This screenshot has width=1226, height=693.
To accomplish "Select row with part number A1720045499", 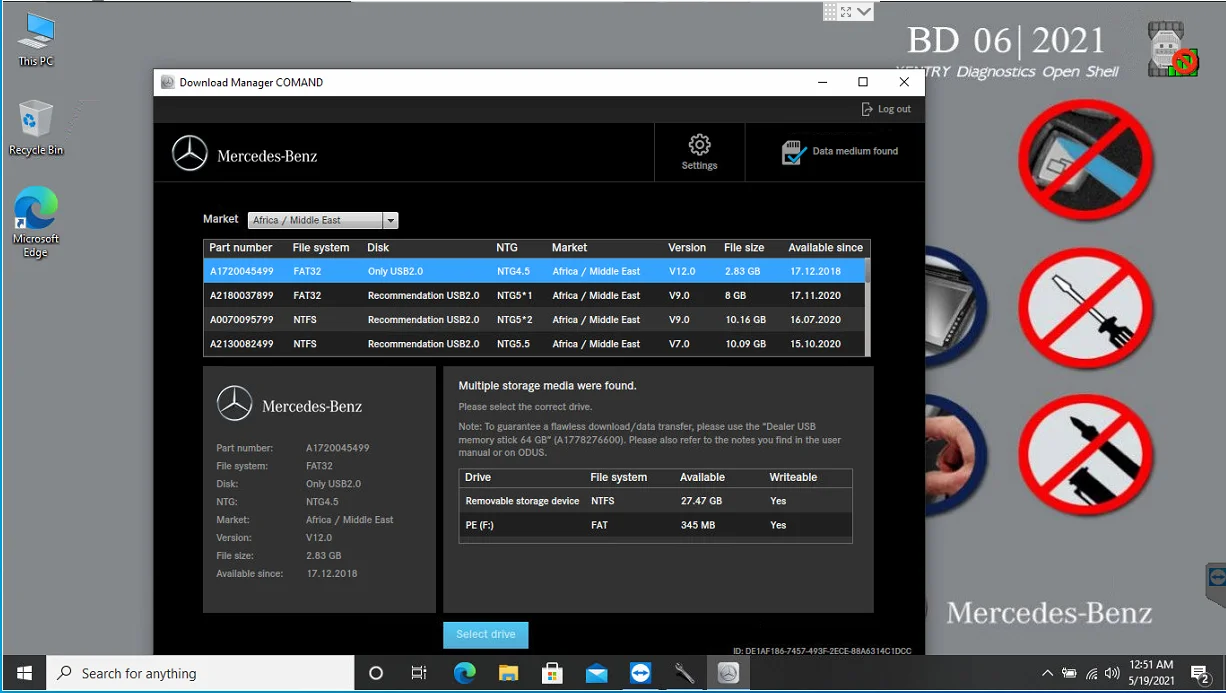I will click(x=535, y=271).
